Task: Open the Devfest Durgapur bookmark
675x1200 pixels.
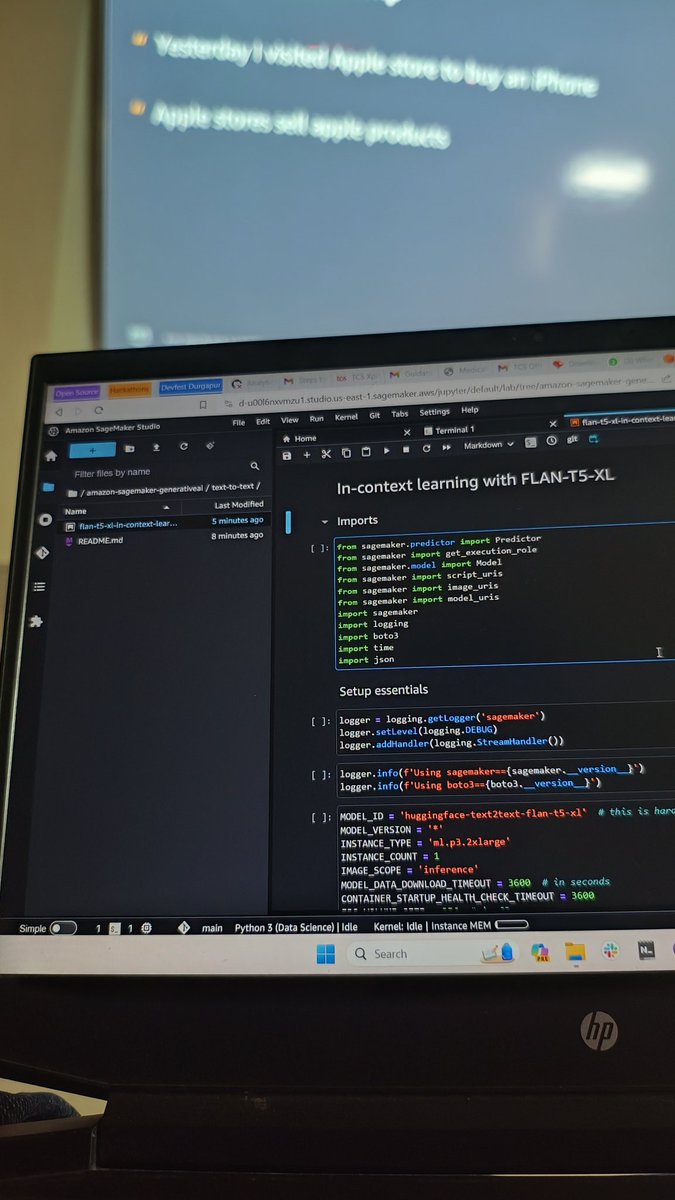Action: tap(190, 387)
